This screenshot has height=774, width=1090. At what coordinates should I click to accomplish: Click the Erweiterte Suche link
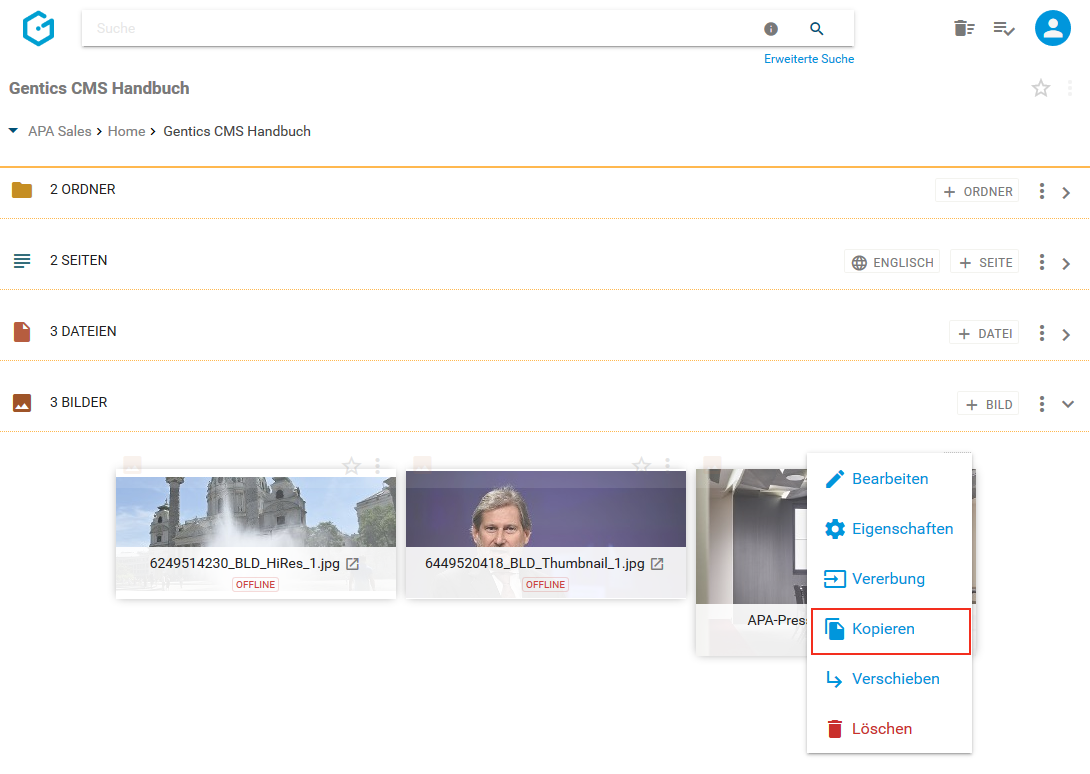pyautogui.click(x=808, y=59)
